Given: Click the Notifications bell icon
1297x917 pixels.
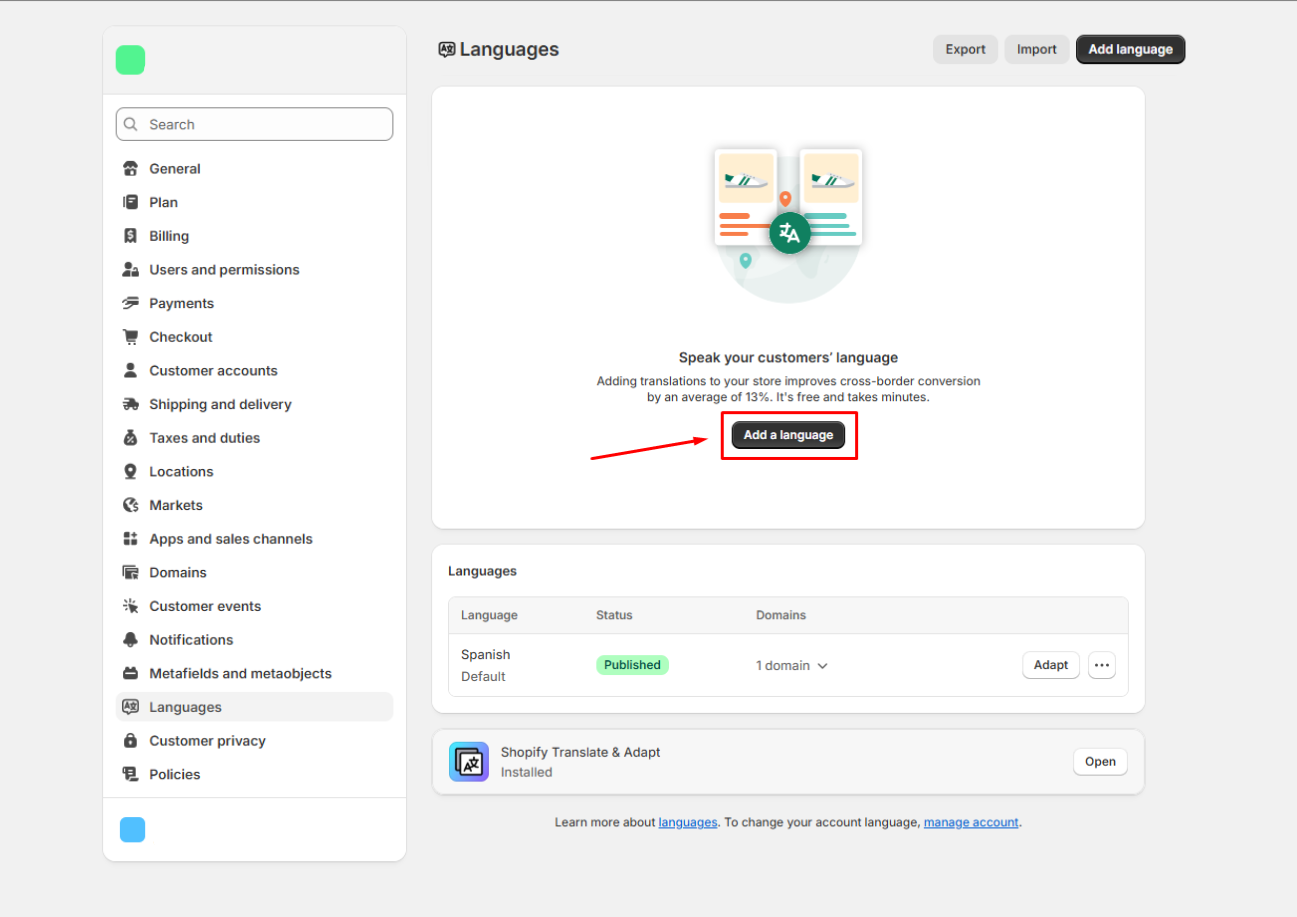Looking at the screenshot, I should 130,640.
